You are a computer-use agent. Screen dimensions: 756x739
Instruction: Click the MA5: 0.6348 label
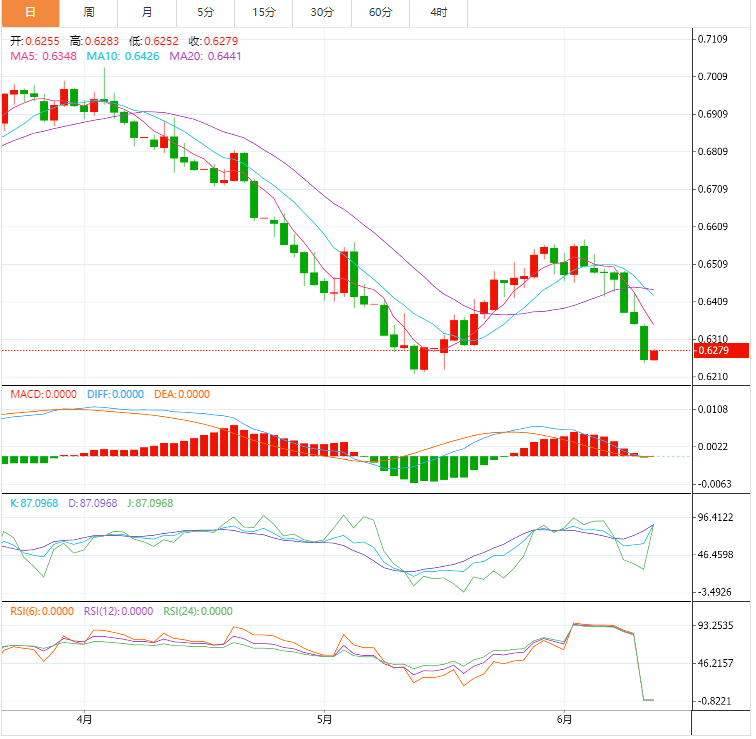point(43,56)
